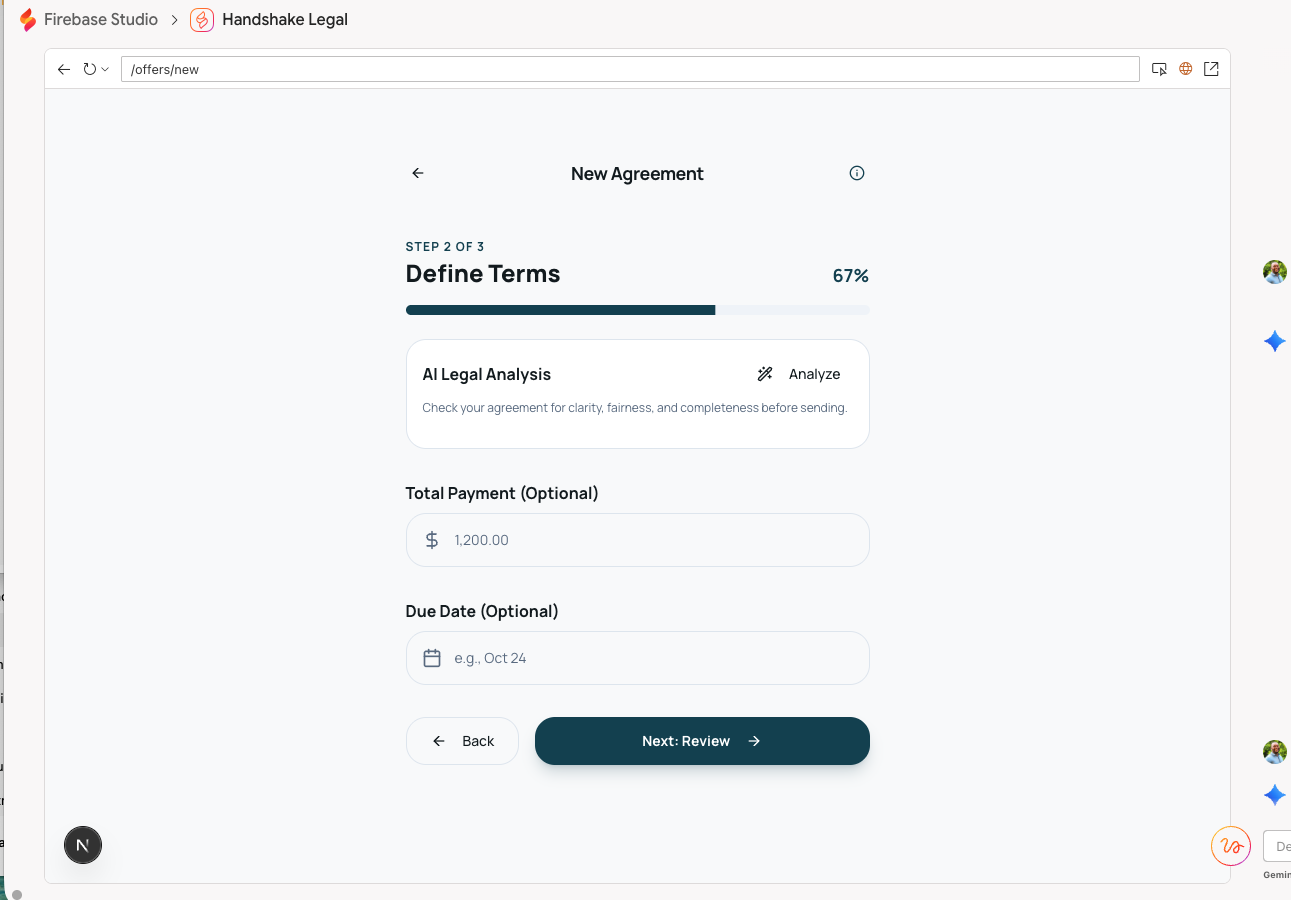Click the back arrow beside New Agreement
Viewport: 1291px width, 900px height.
(x=418, y=173)
